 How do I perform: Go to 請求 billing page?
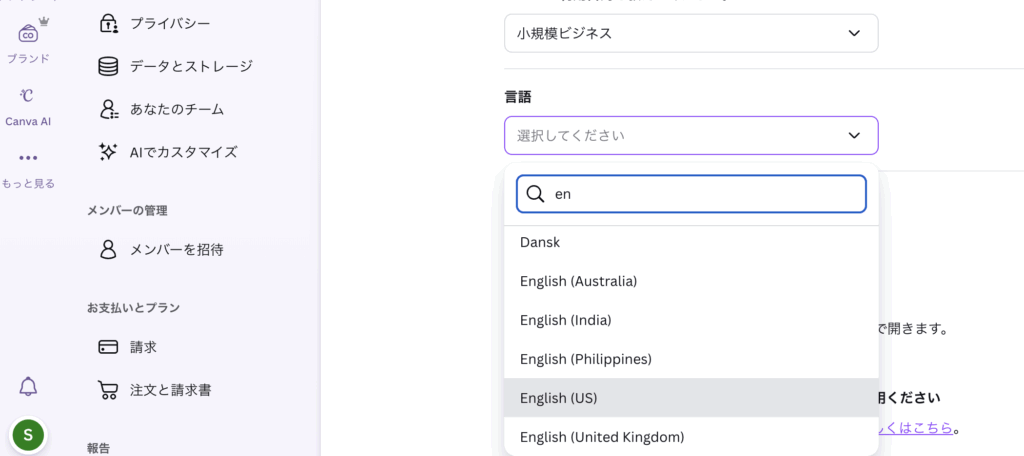tap(143, 347)
